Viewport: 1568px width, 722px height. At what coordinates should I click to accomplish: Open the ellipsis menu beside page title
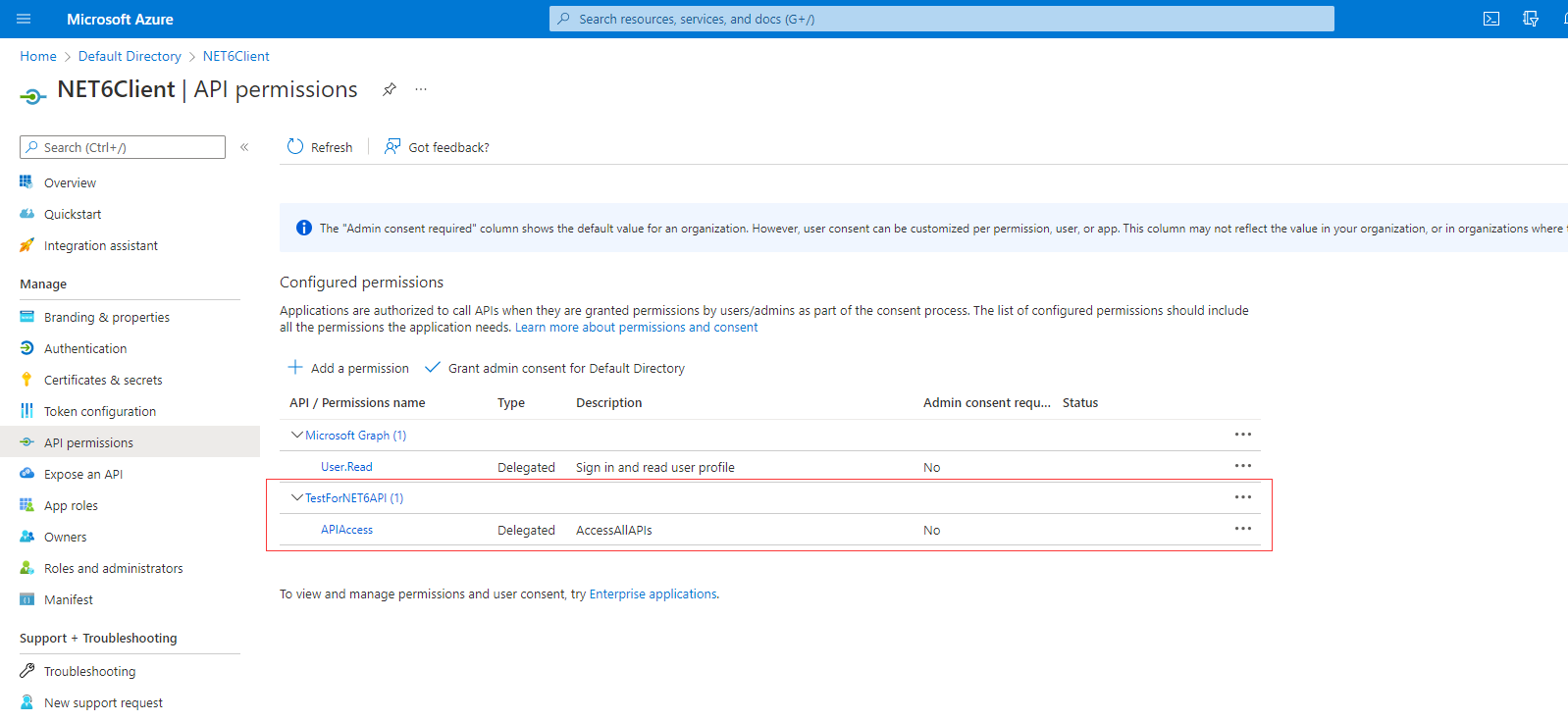click(421, 89)
